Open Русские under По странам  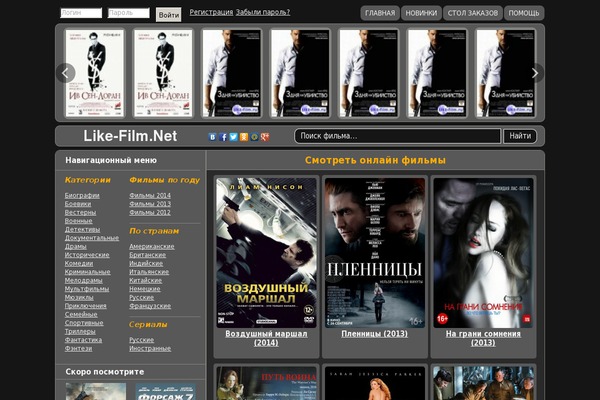tap(141, 297)
